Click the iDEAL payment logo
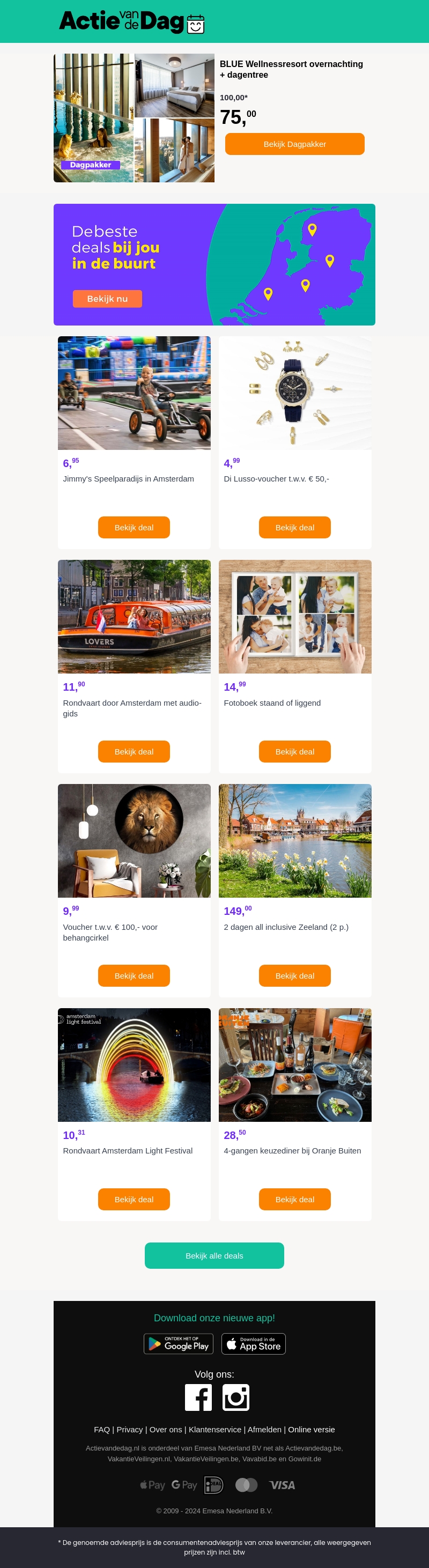Screen dimensions: 429x1568 (x=213, y=1484)
